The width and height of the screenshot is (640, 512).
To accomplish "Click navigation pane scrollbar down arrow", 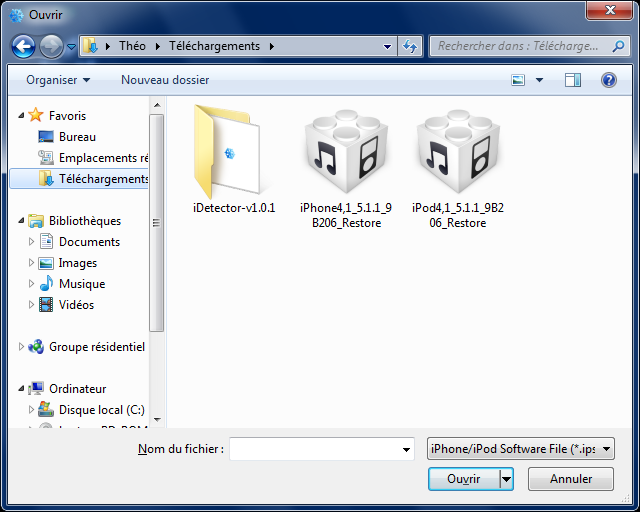I will click(157, 420).
